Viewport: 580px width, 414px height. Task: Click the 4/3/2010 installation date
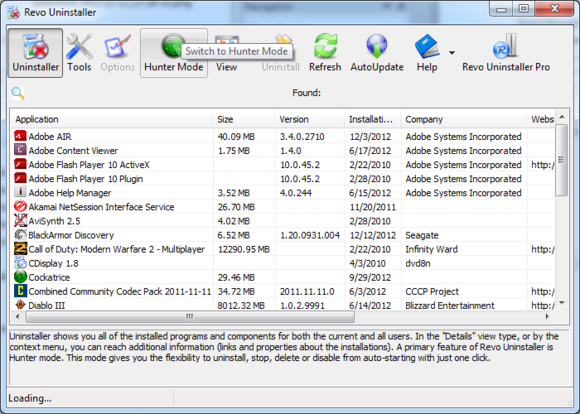367,263
